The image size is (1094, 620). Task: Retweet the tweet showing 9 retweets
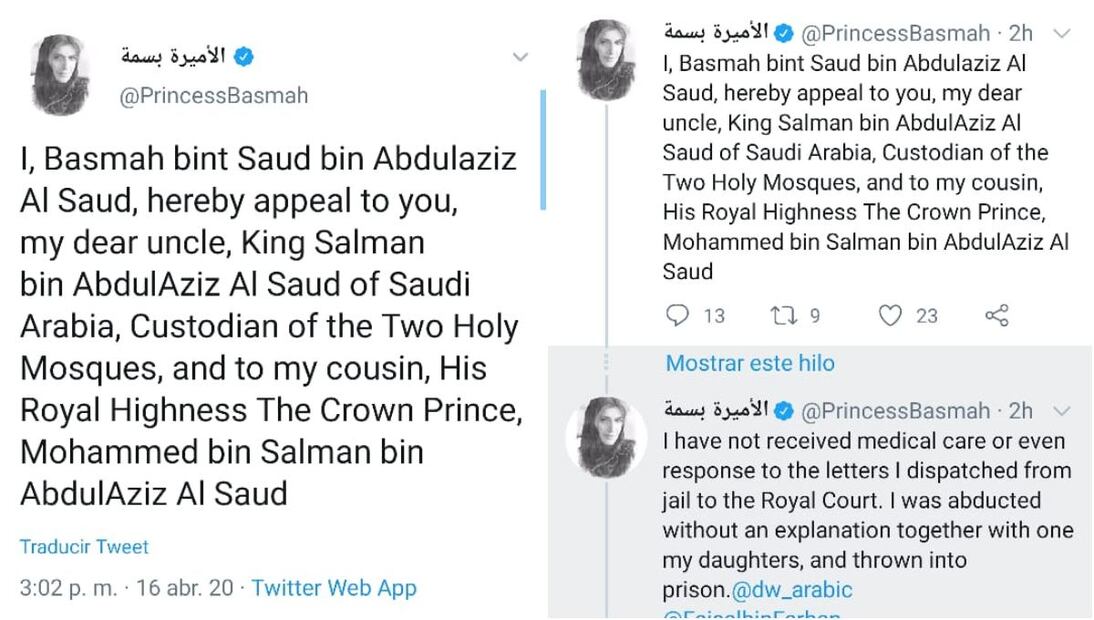[x=782, y=316]
